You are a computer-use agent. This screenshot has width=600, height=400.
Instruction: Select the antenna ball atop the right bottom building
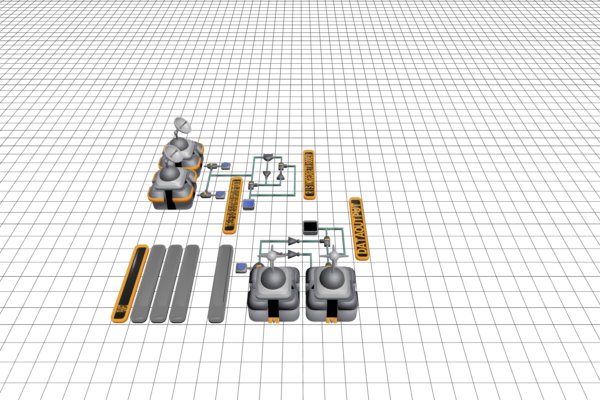[x=334, y=256]
